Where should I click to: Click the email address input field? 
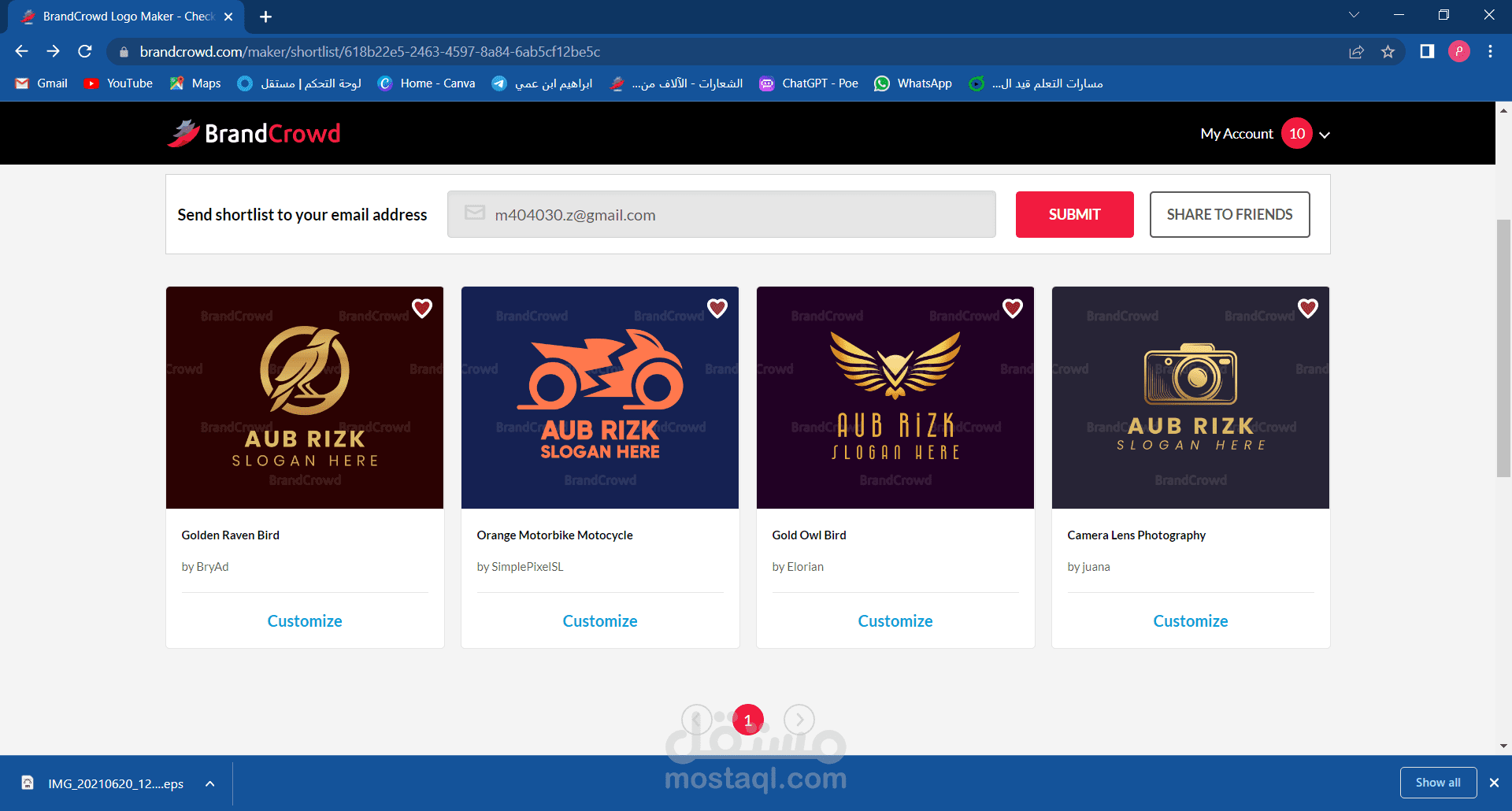pos(721,214)
